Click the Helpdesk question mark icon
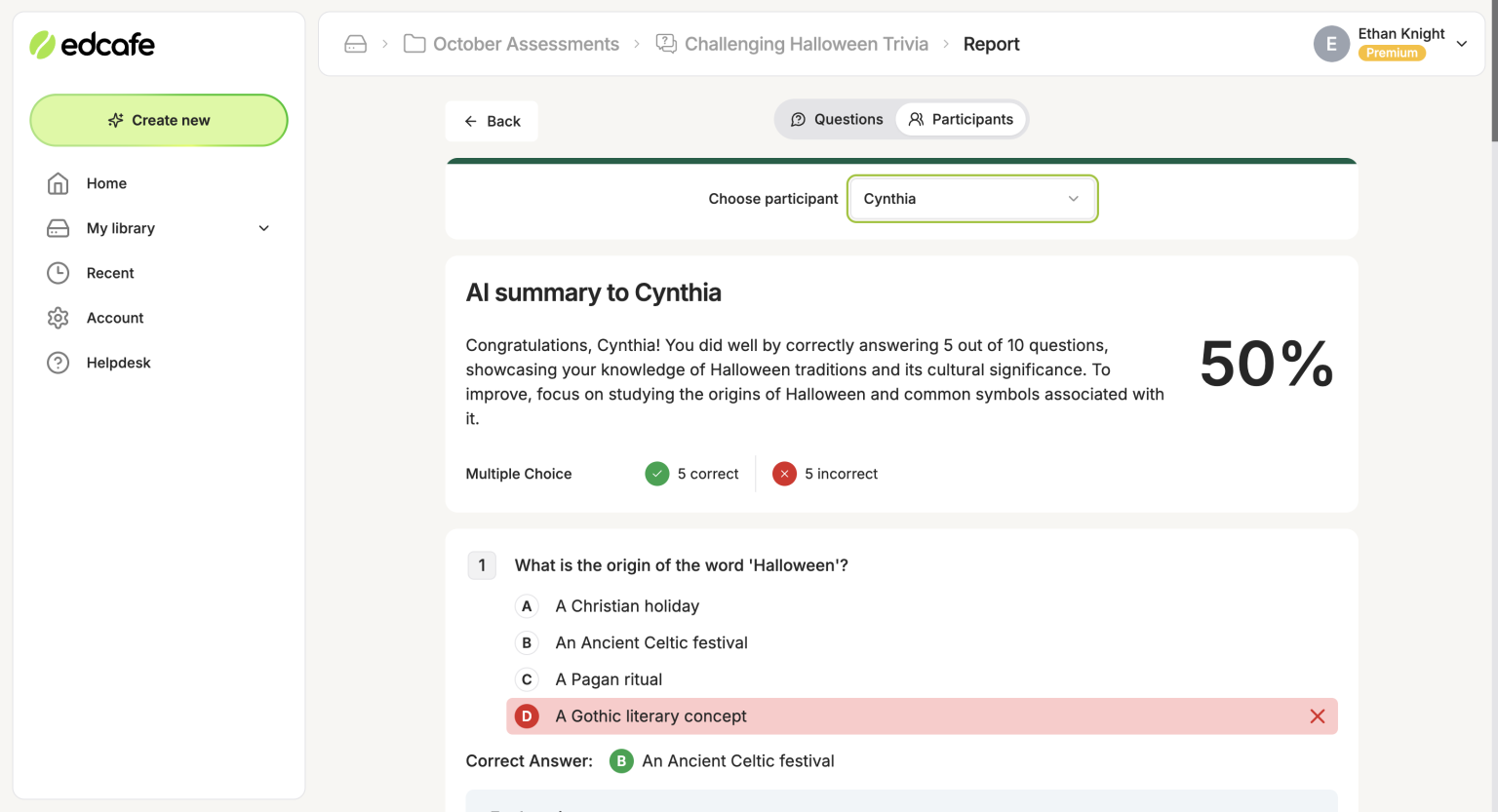Viewport: 1498px width, 812px height. pyautogui.click(x=59, y=363)
